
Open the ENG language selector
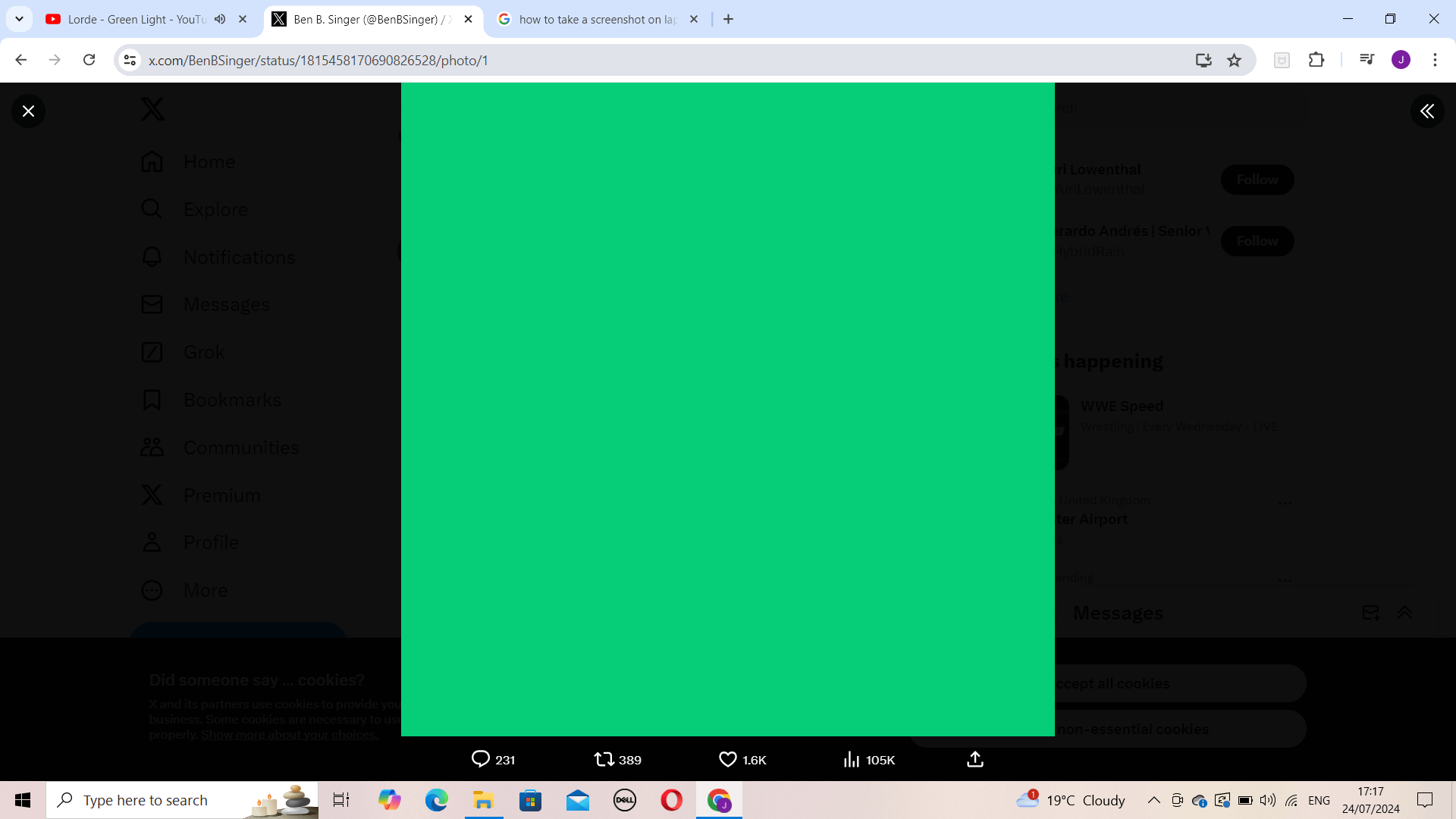(x=1319, y=800)
